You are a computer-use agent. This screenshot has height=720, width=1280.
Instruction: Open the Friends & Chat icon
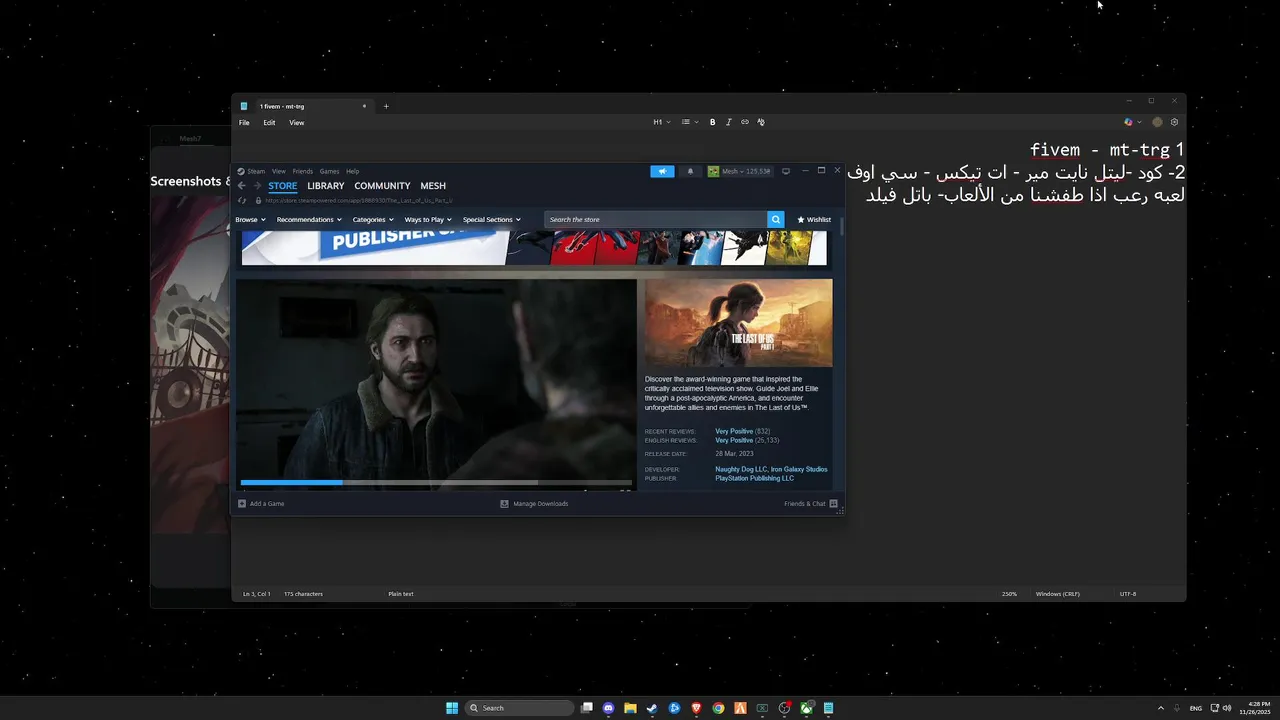tap(833, 503)
